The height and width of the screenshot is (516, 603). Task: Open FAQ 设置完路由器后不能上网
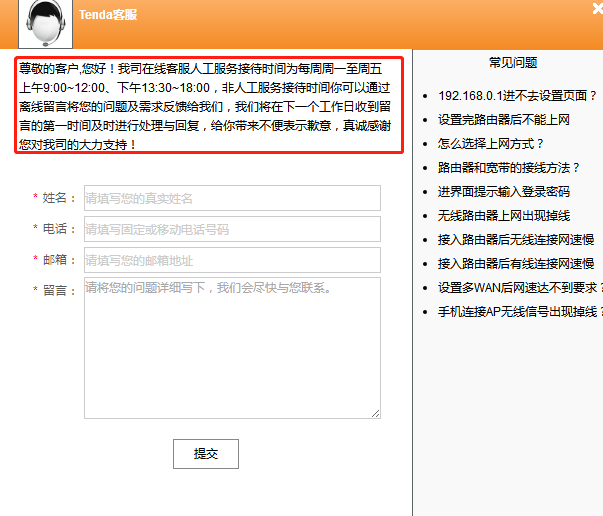tap(503, 120)
